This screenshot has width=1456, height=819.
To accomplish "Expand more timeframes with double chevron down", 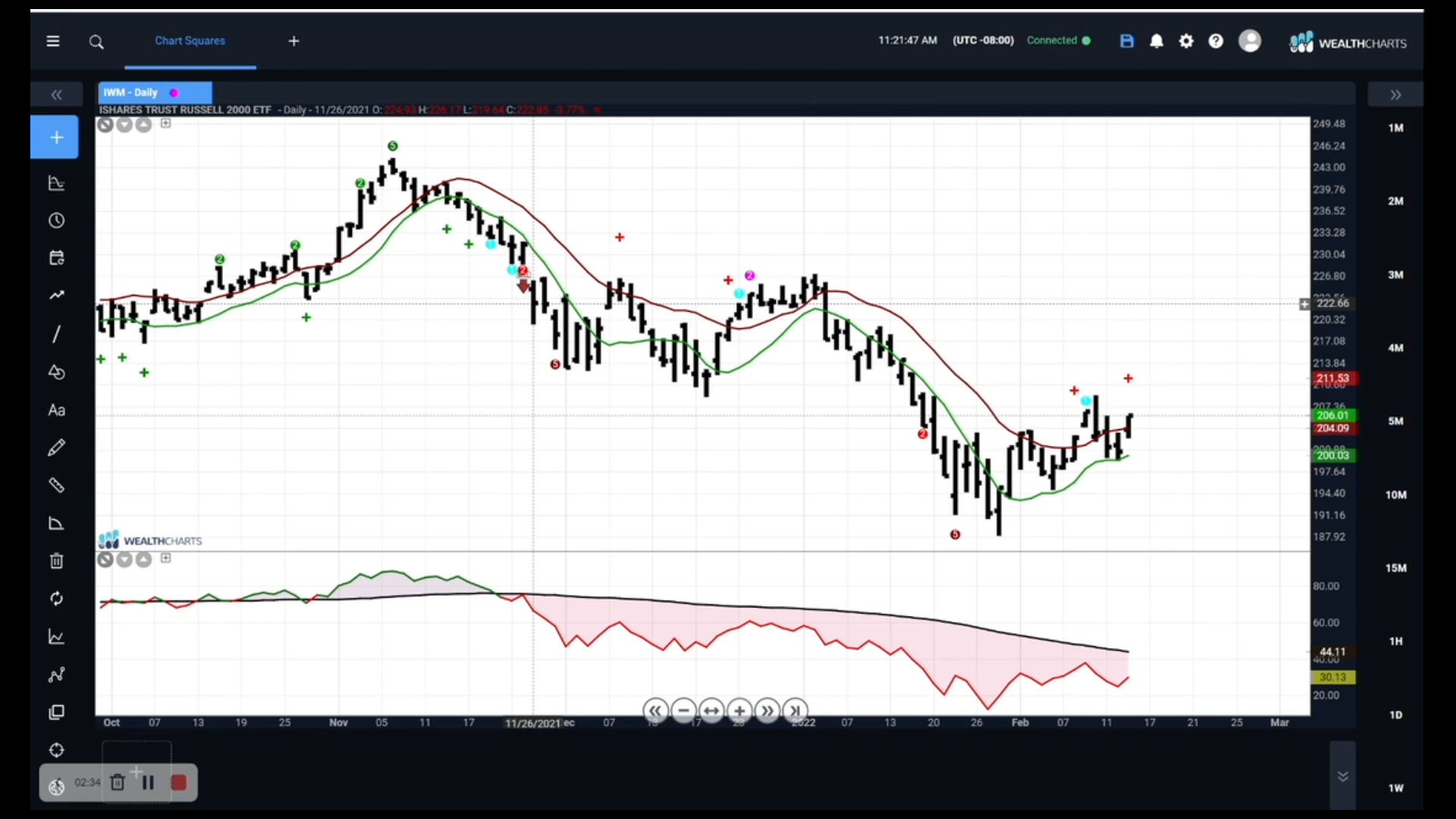I will [1342, 777].
